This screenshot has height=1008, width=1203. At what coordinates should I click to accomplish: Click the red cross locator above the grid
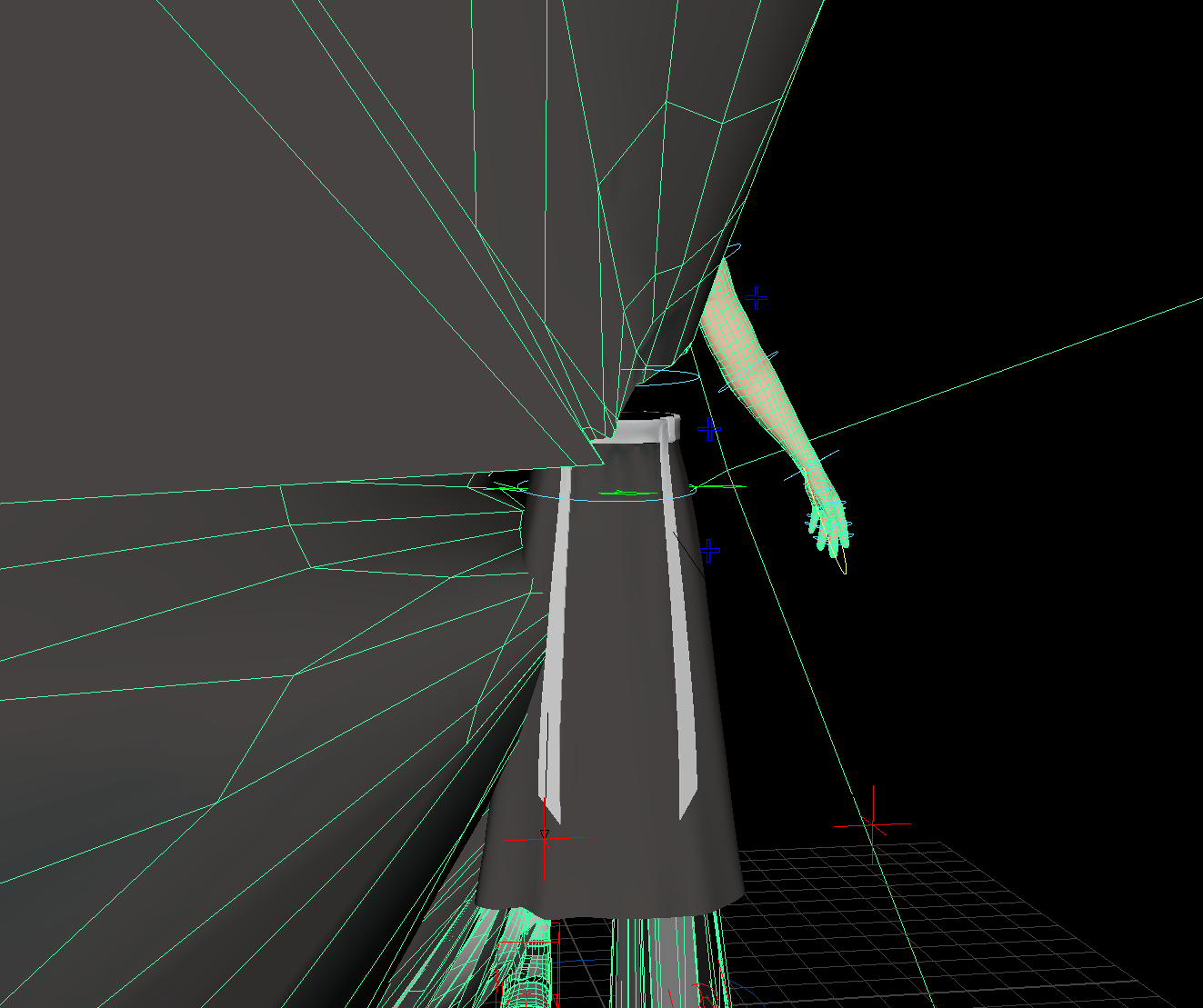point(873,823)
